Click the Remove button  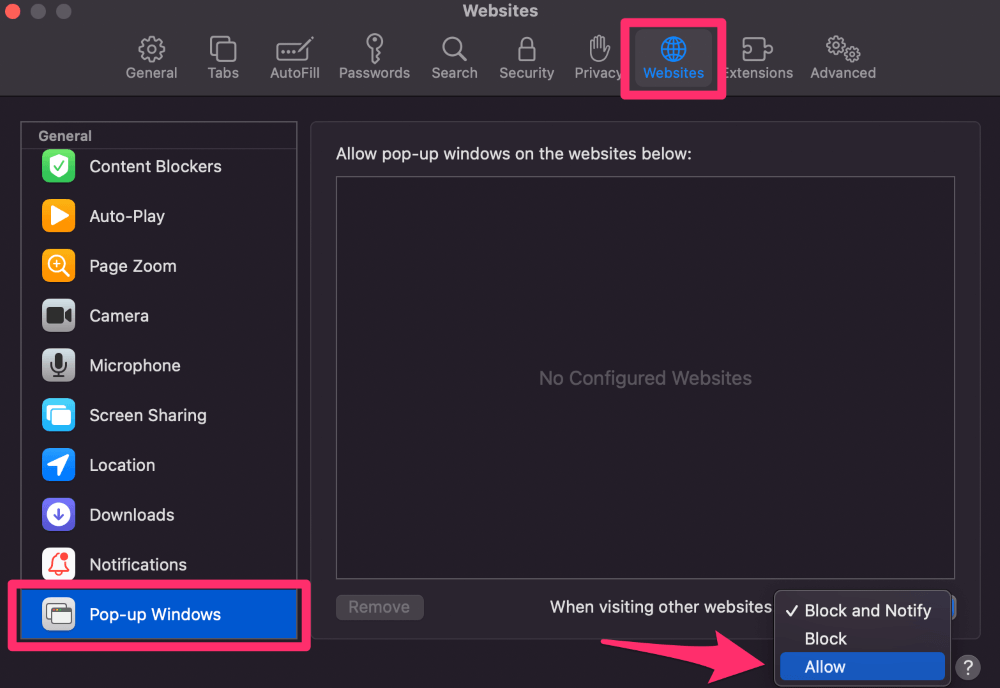(x=379, y=607)
